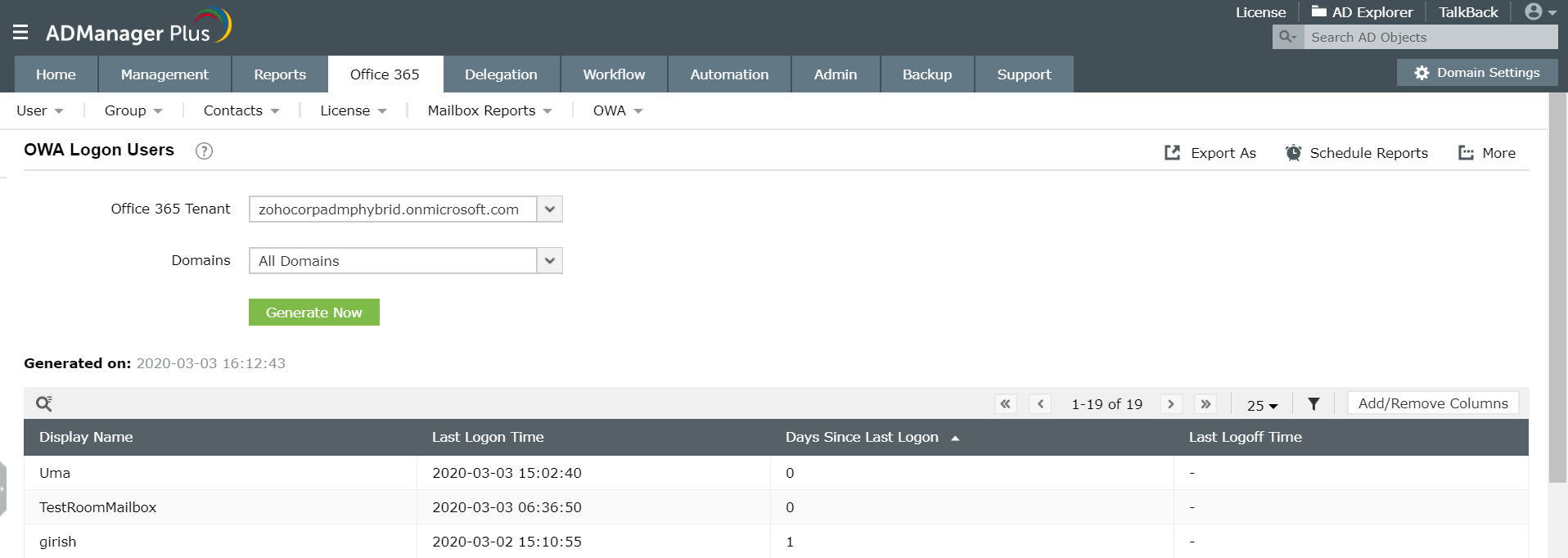1568x558 pixels.
Task: Click logon time 2020-03-03 06:36:50
Action: (x=507, y=507)
